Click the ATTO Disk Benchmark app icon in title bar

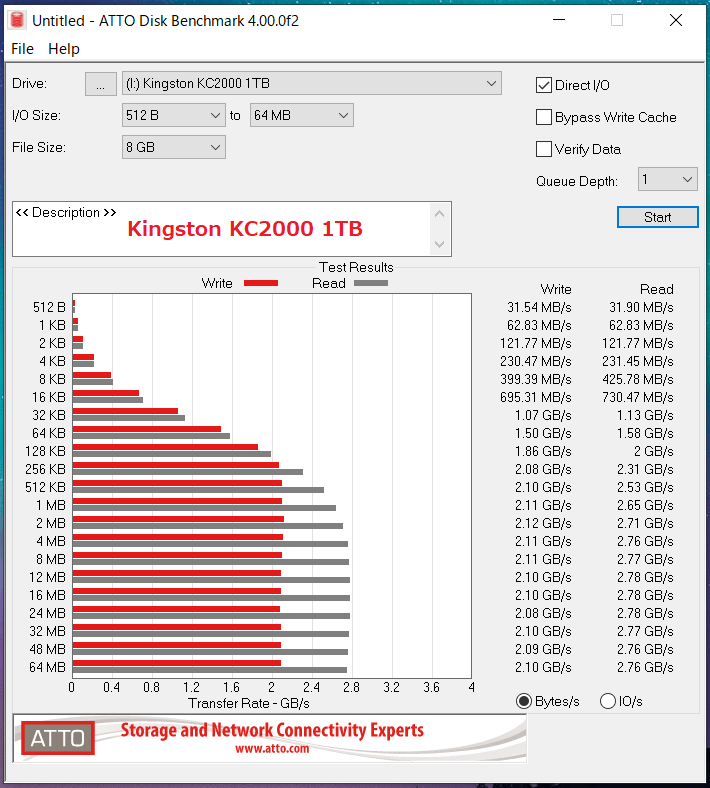[x=17, y=21]
